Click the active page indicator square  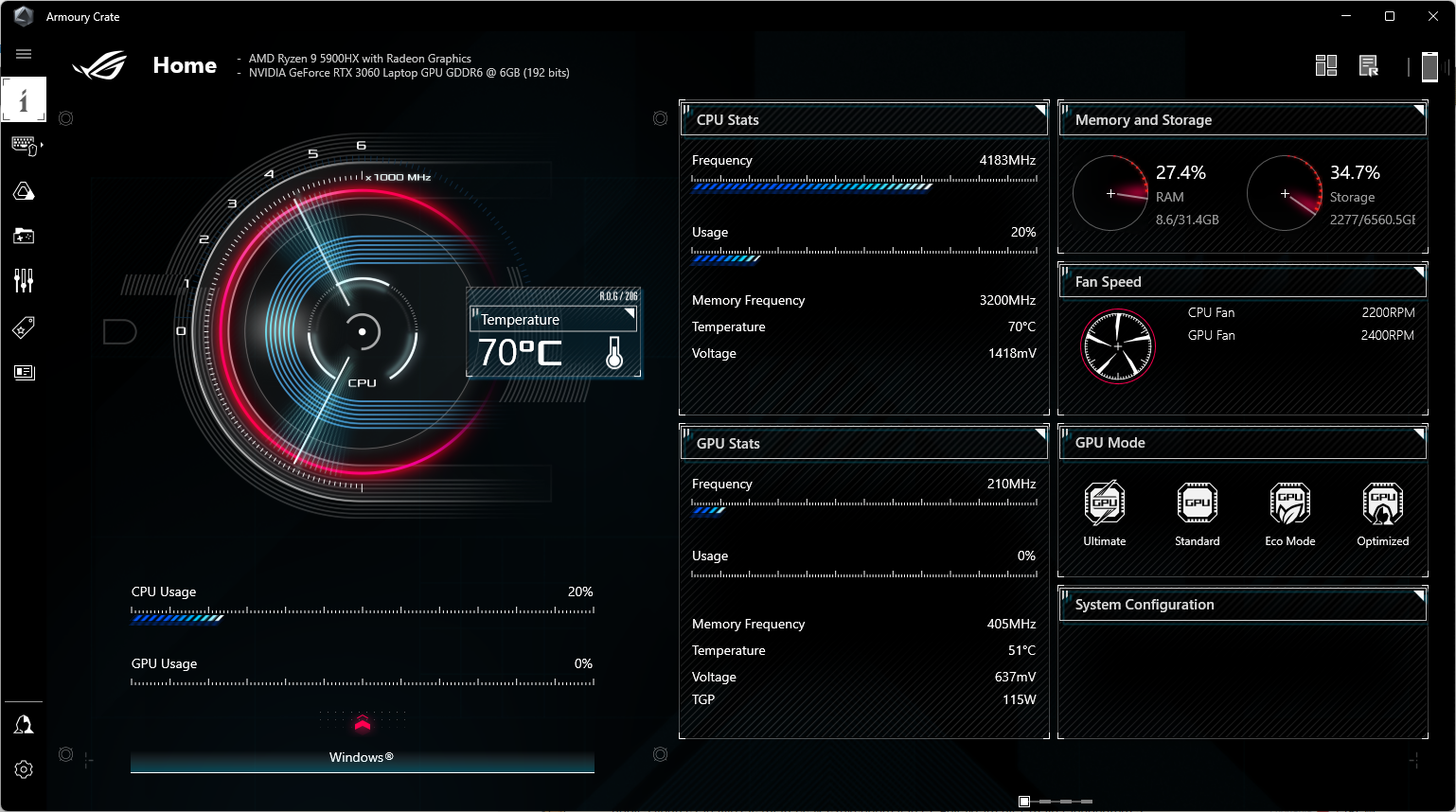[x=1024, y=802]
